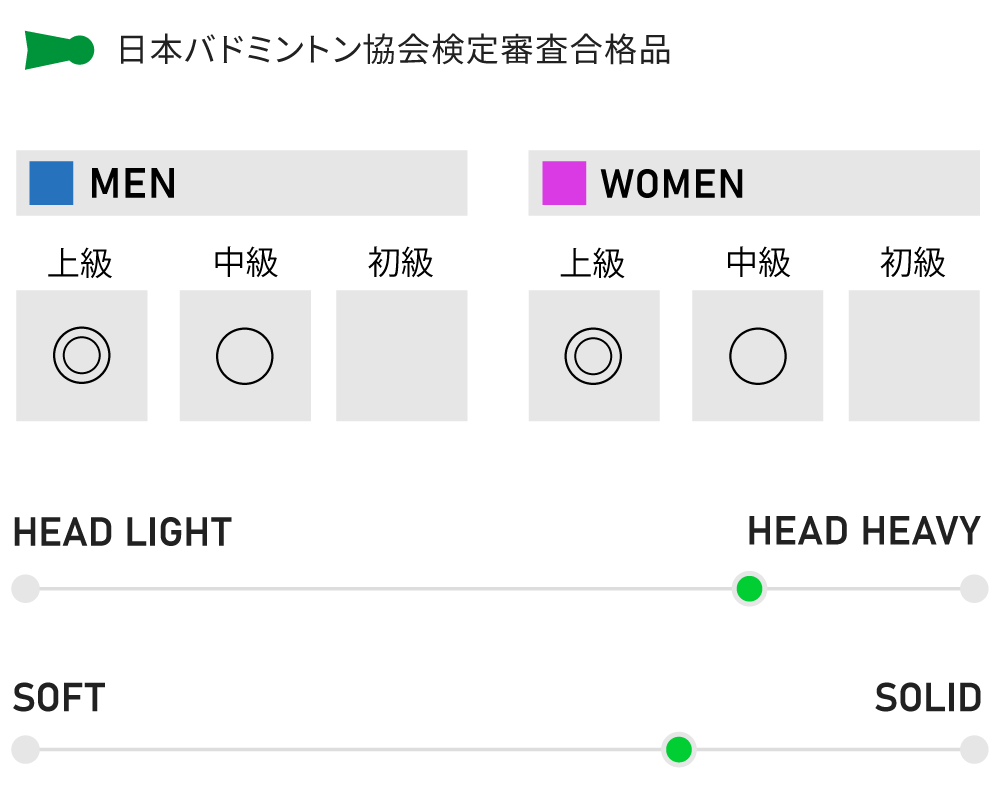Select the single circle under MEN 中級
The image size is (1000, 804).
tap(245, 355)
